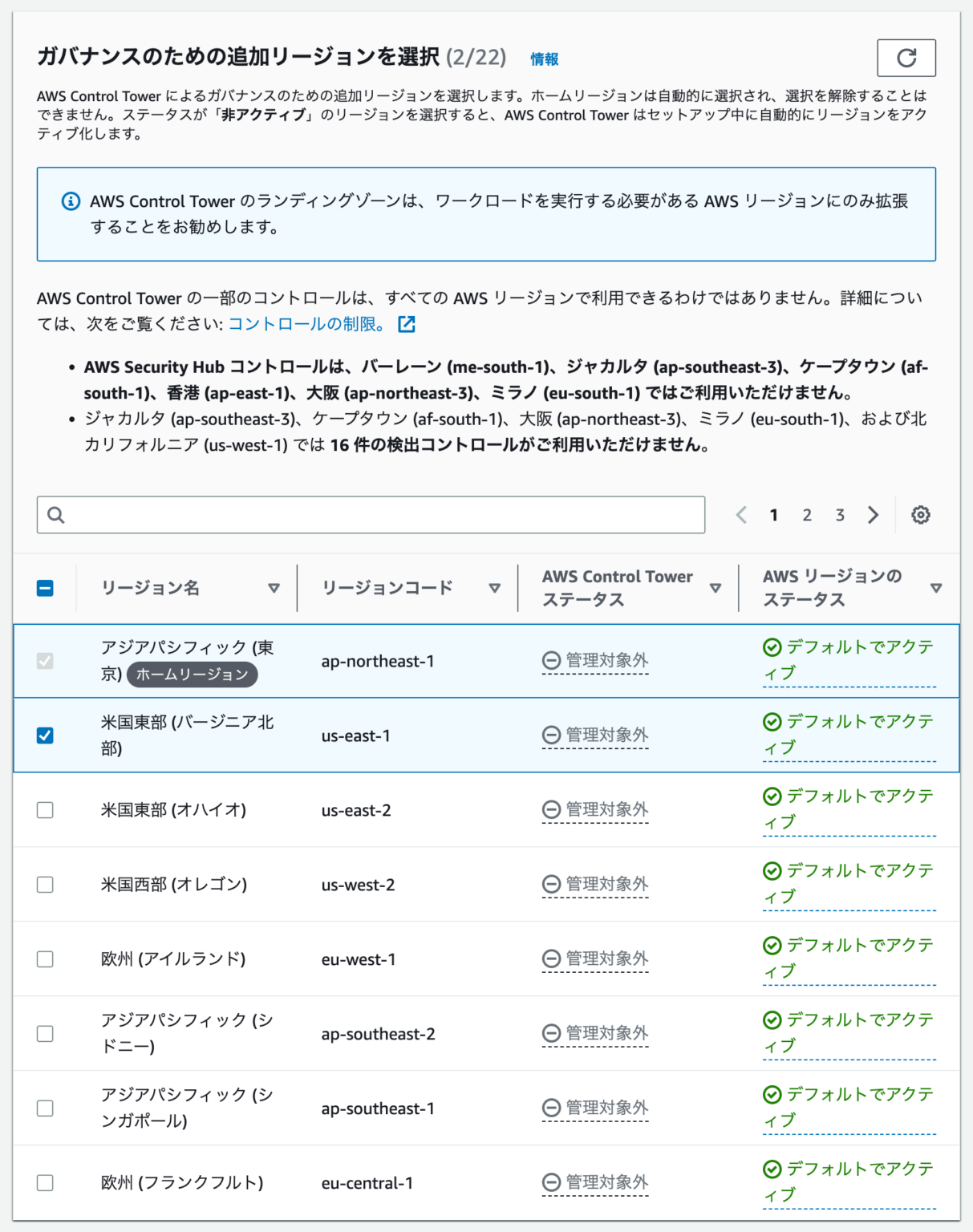973x1232 pixels.
Task: Open page 3 of the region list
Action: pos(840,514)
